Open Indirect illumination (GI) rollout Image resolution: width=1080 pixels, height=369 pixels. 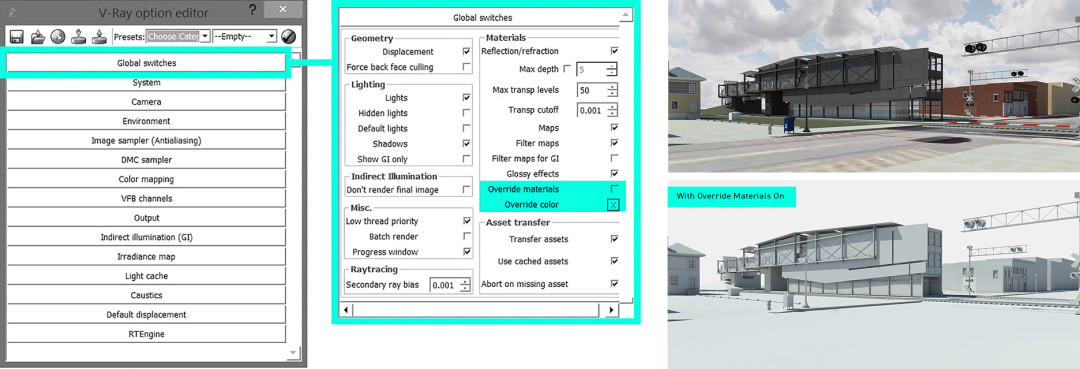146,237
